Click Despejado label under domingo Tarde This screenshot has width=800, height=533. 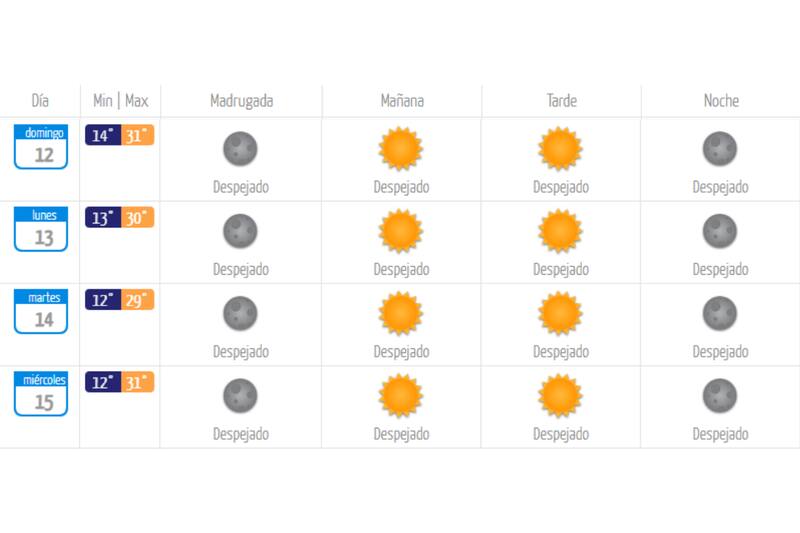(561, 187)
